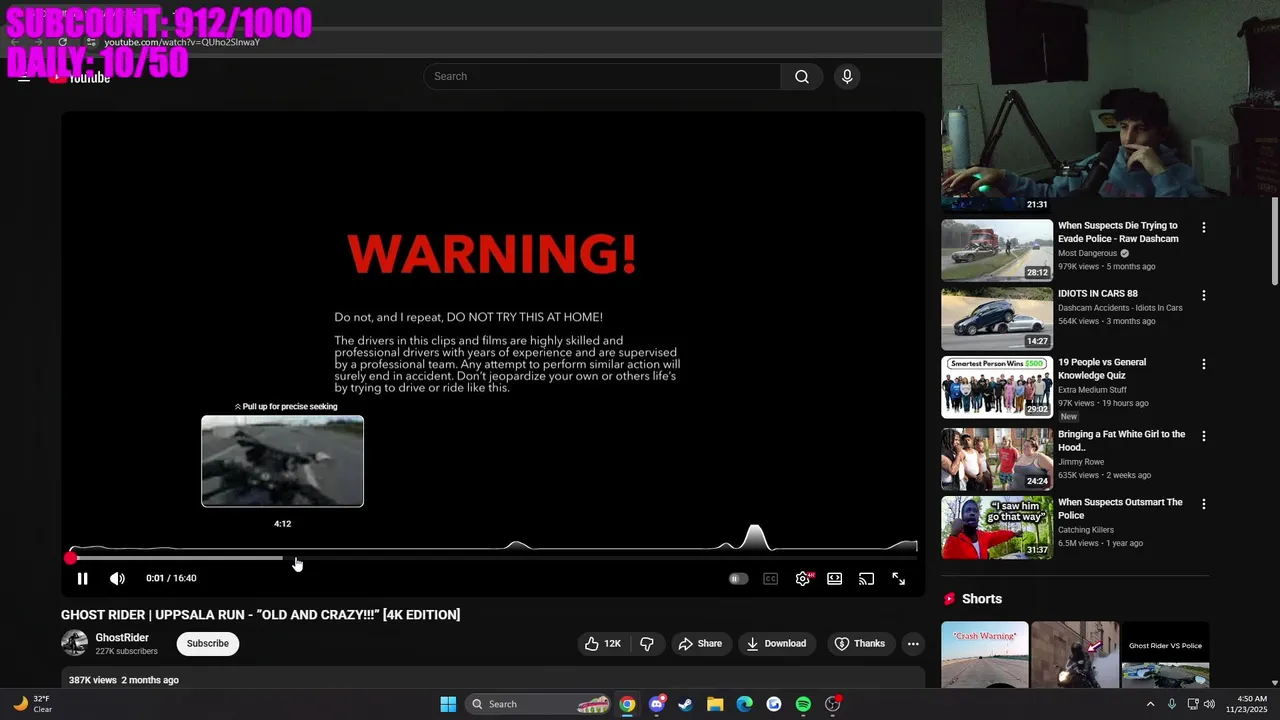This screenshot has height=720, width=1280.
Task: Switch to theater mode view
Action: pos(834,578)
